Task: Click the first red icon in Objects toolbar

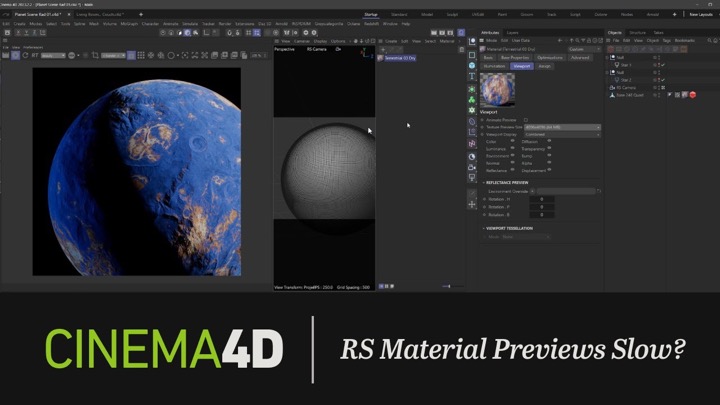Action: (611, 49)
